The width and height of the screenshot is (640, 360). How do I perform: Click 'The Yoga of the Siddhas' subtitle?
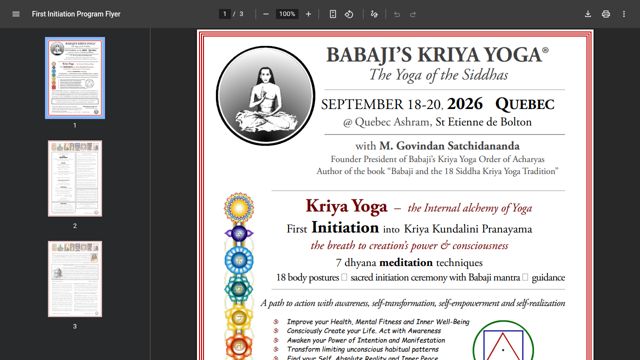(439, 75)
